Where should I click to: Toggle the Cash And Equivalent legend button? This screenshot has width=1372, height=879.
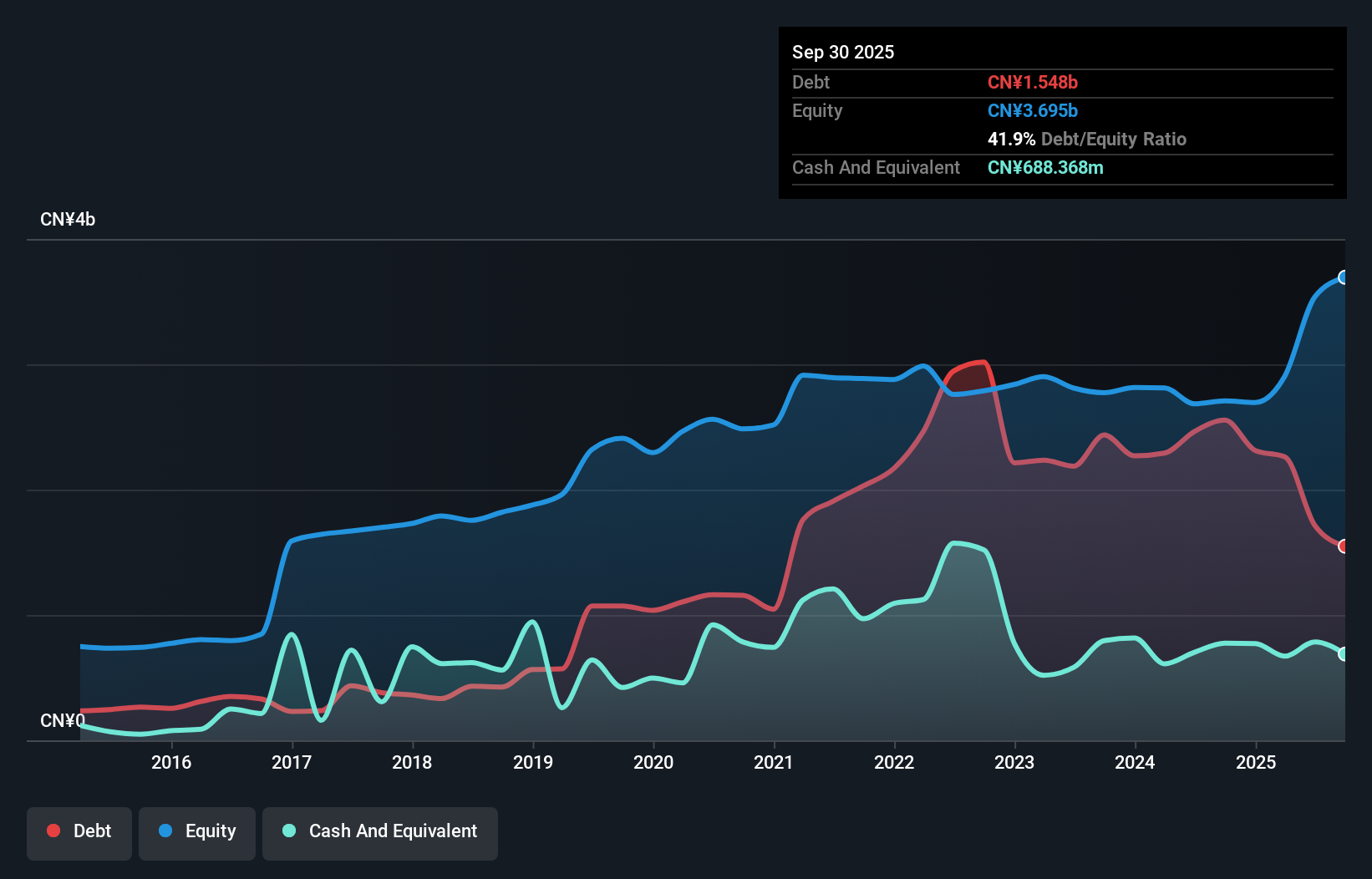tap(380, 832)
